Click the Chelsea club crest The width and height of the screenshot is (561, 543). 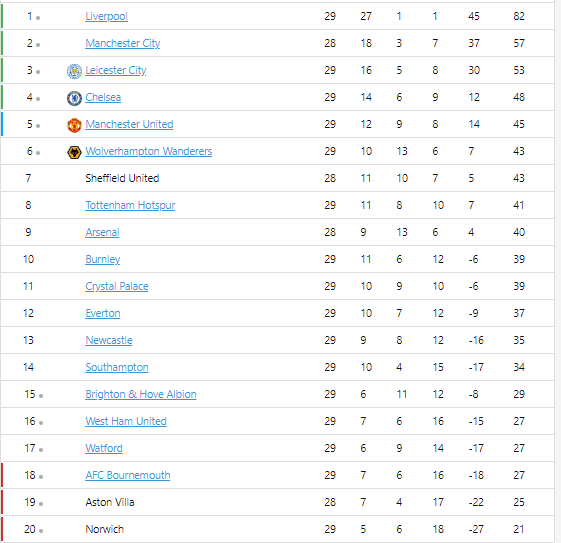74,98
